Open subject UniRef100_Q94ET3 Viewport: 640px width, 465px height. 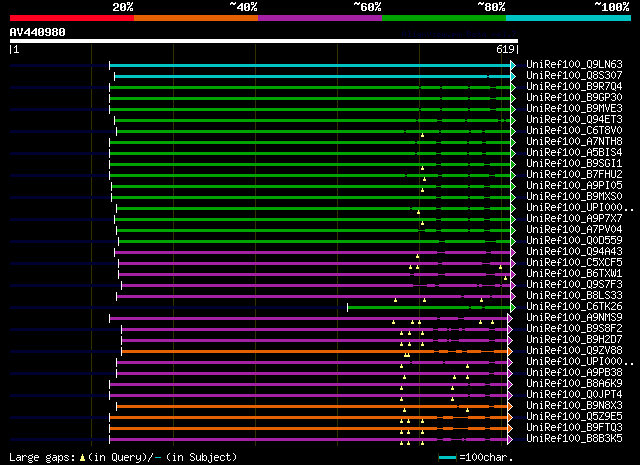coord(574,120)
